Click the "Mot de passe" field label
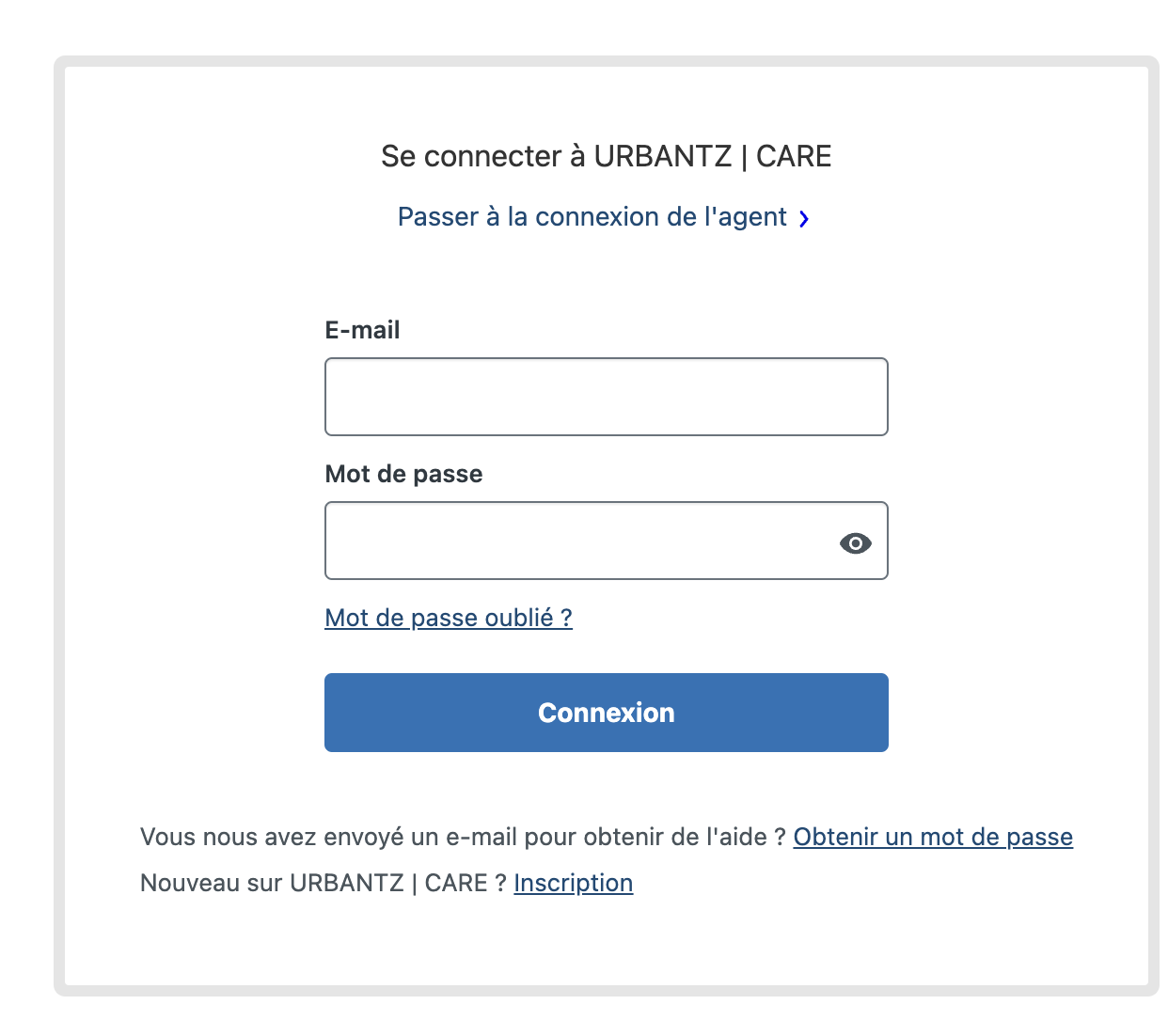Viewport: 1168px width, 1036px height. click(403, 474)
